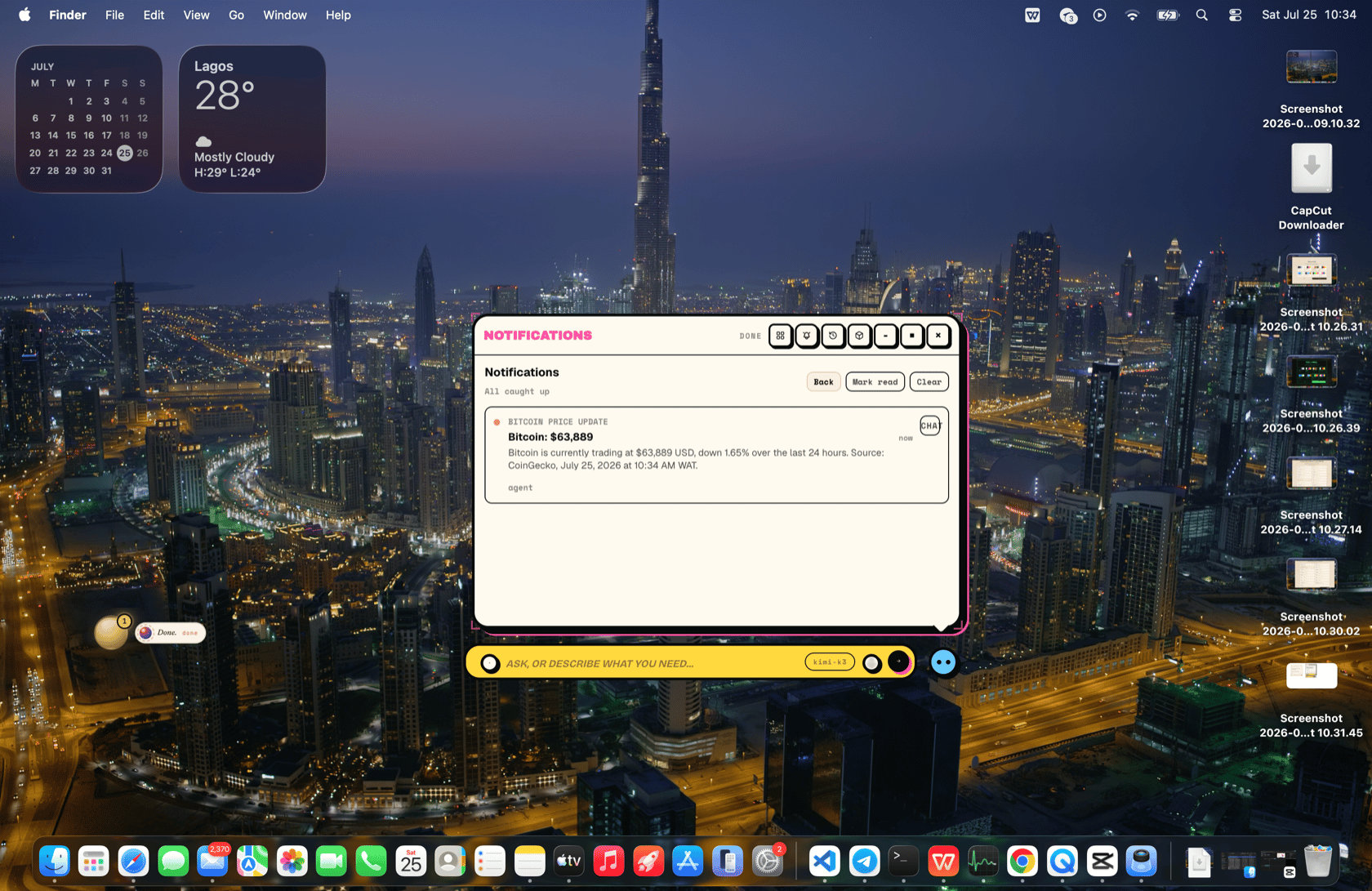Click the Wi-Fi status icon in menu bar
1372x891 pixels.
click(x=1132, y=15)
